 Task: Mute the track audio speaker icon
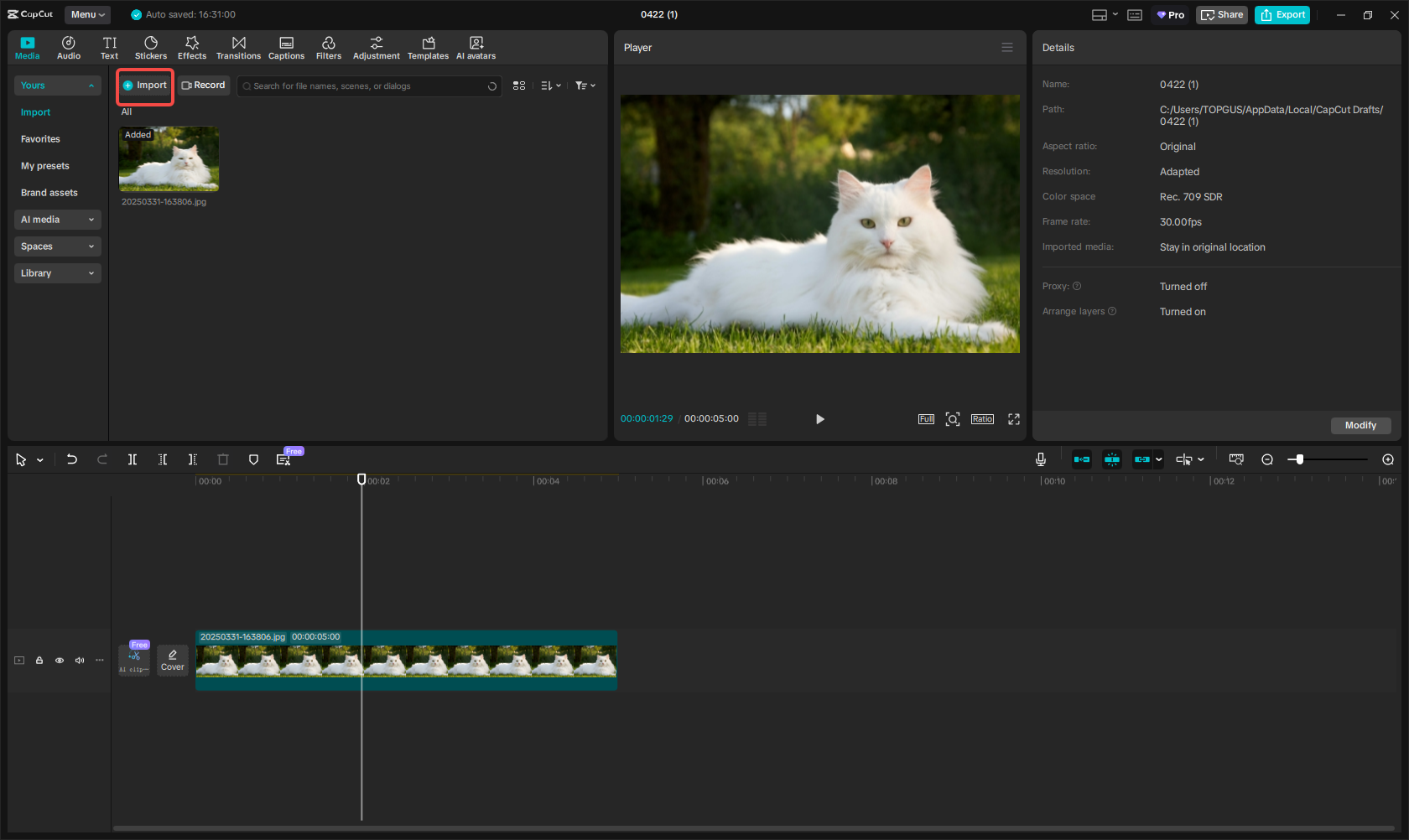pyautogui.click(x=80, y=661)
